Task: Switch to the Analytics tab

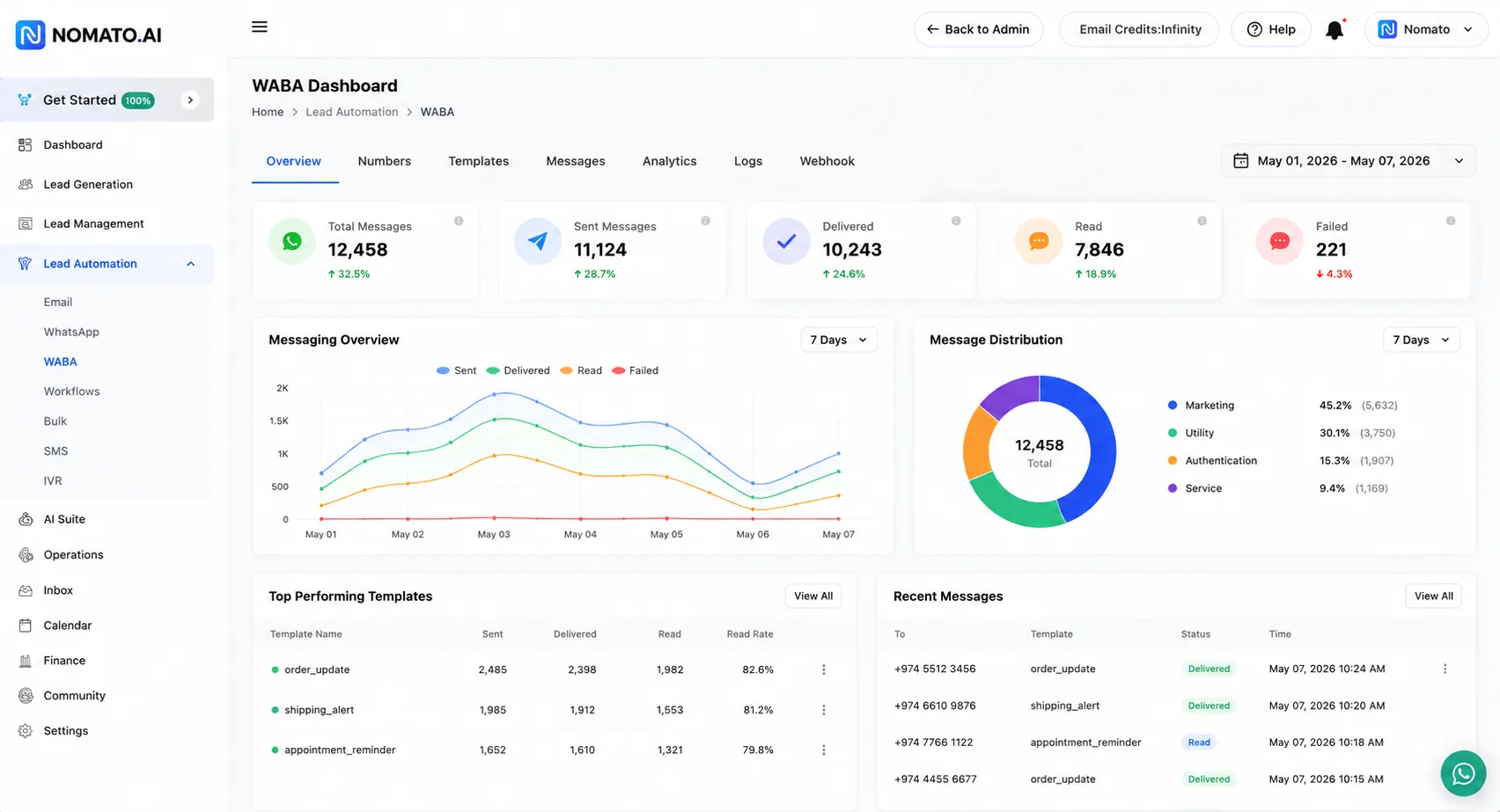Action: pyautogui.click(x=670, y=162)
